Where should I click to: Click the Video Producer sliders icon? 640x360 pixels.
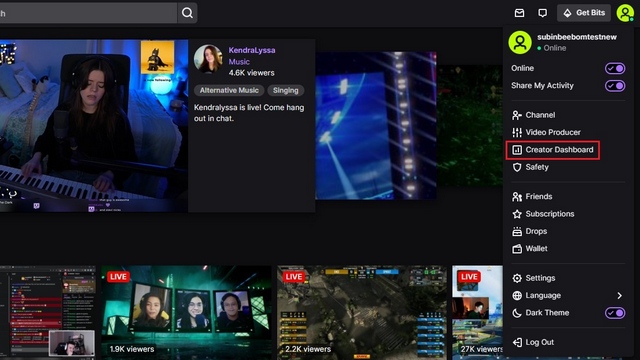coord(517,132)
